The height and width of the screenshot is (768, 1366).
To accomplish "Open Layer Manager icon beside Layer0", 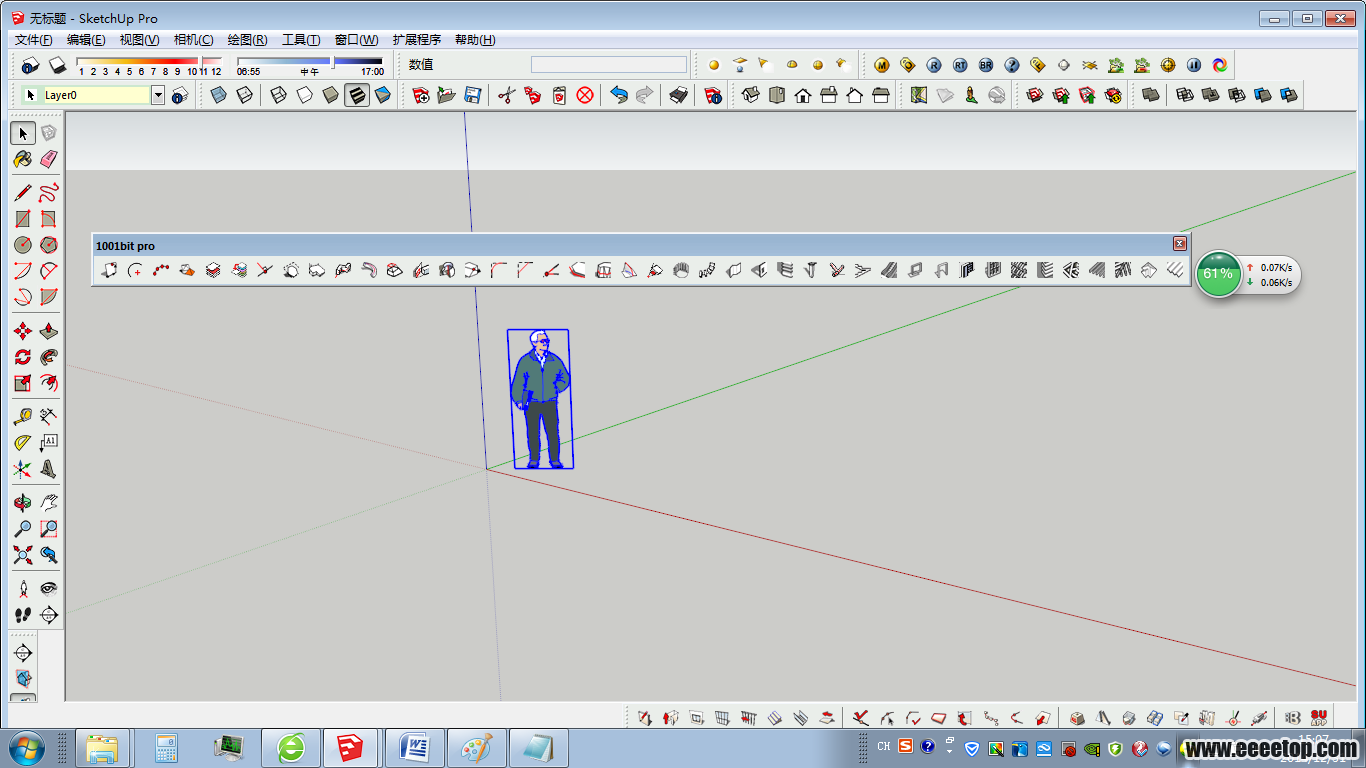I will pyautogui.click(x=180, y=95).
